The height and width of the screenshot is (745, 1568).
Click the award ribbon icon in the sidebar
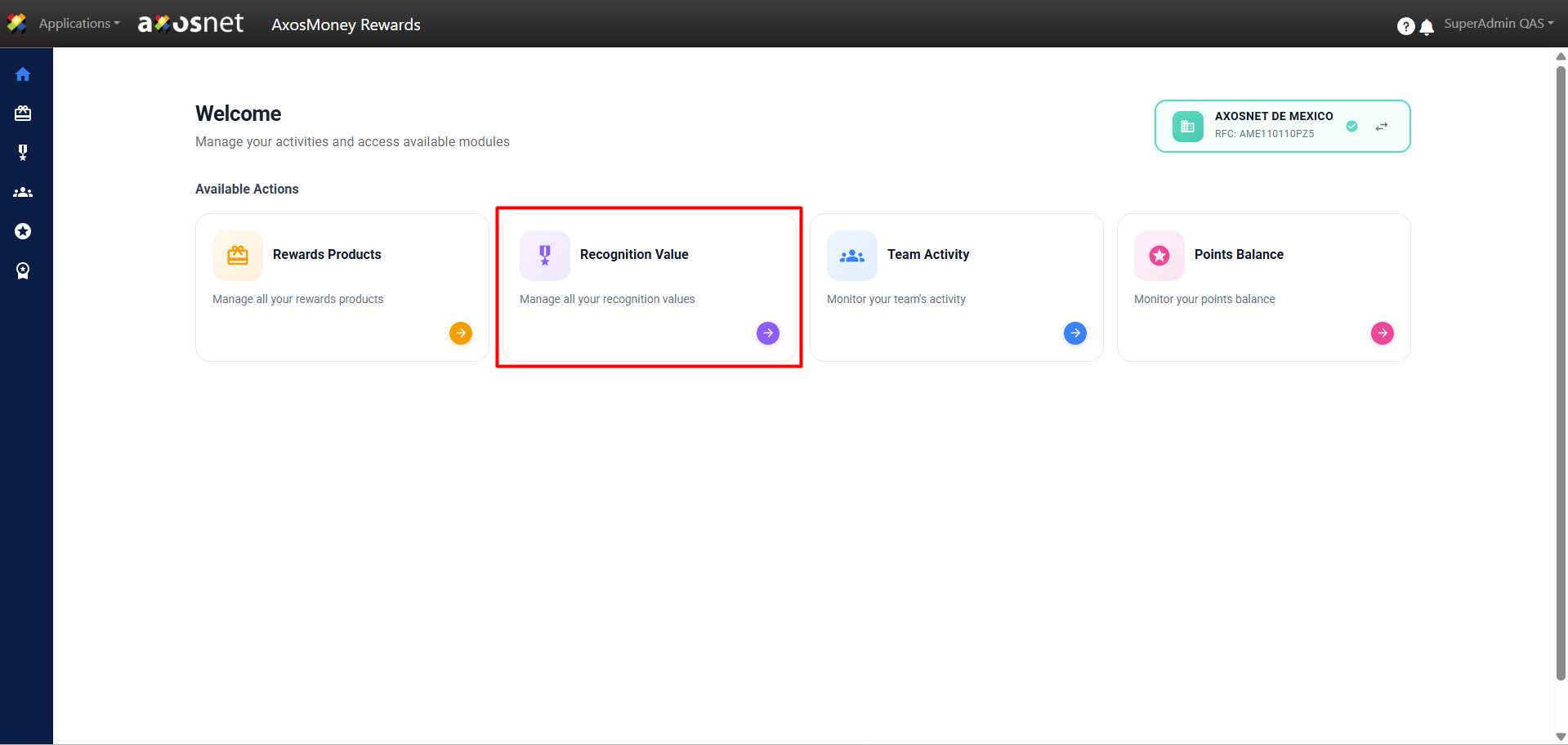(23, 271)
